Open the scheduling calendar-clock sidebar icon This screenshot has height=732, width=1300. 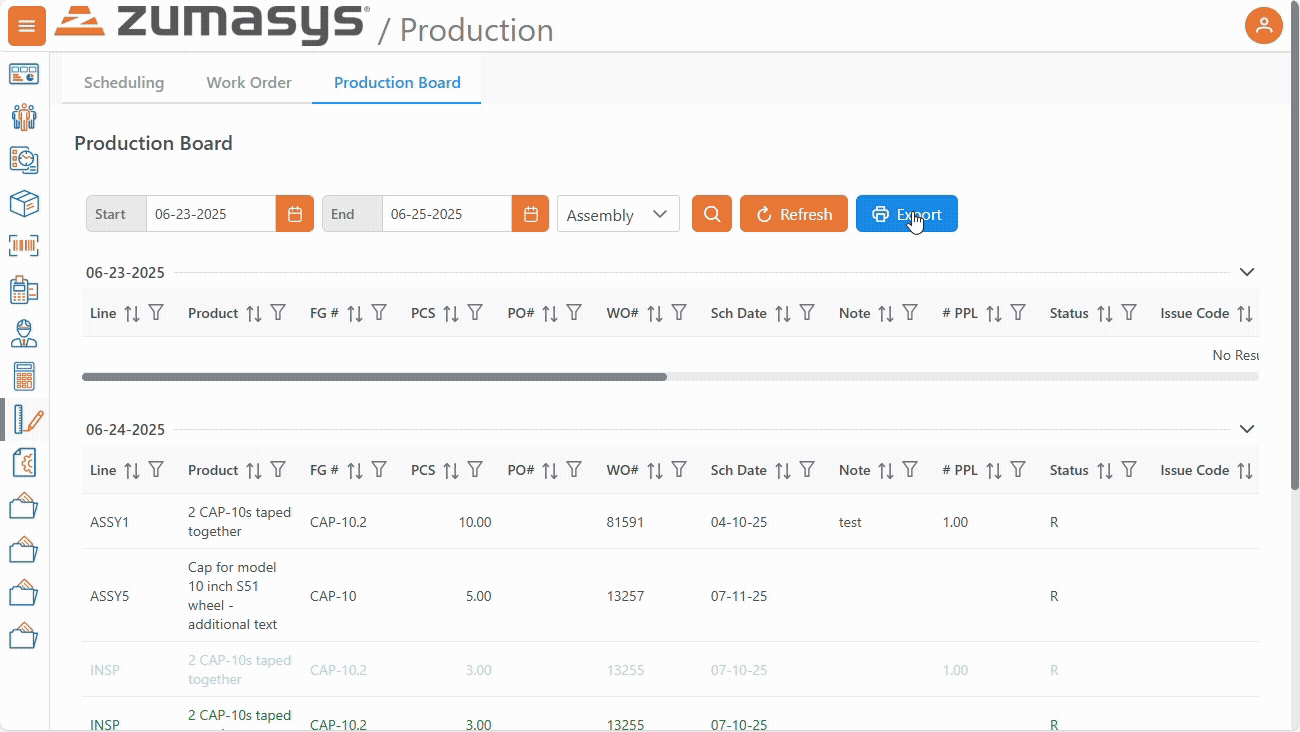point(24,159)
